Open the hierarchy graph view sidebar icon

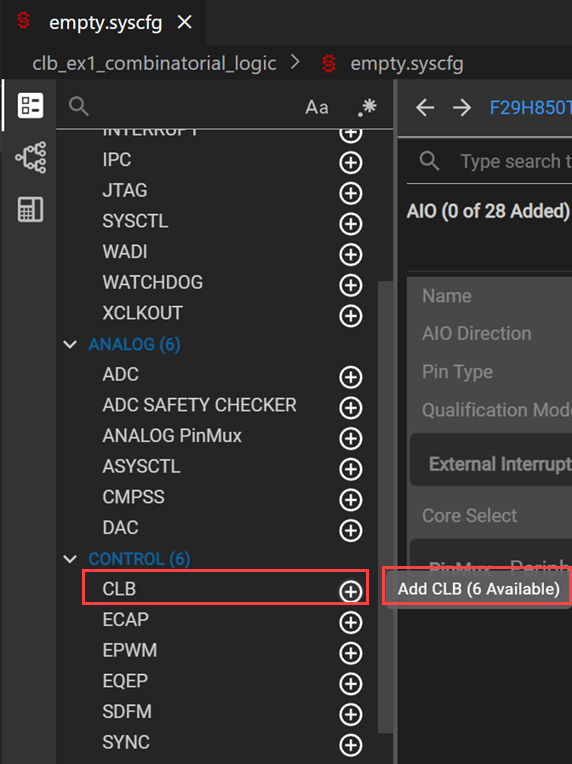[x=30, y=157]
